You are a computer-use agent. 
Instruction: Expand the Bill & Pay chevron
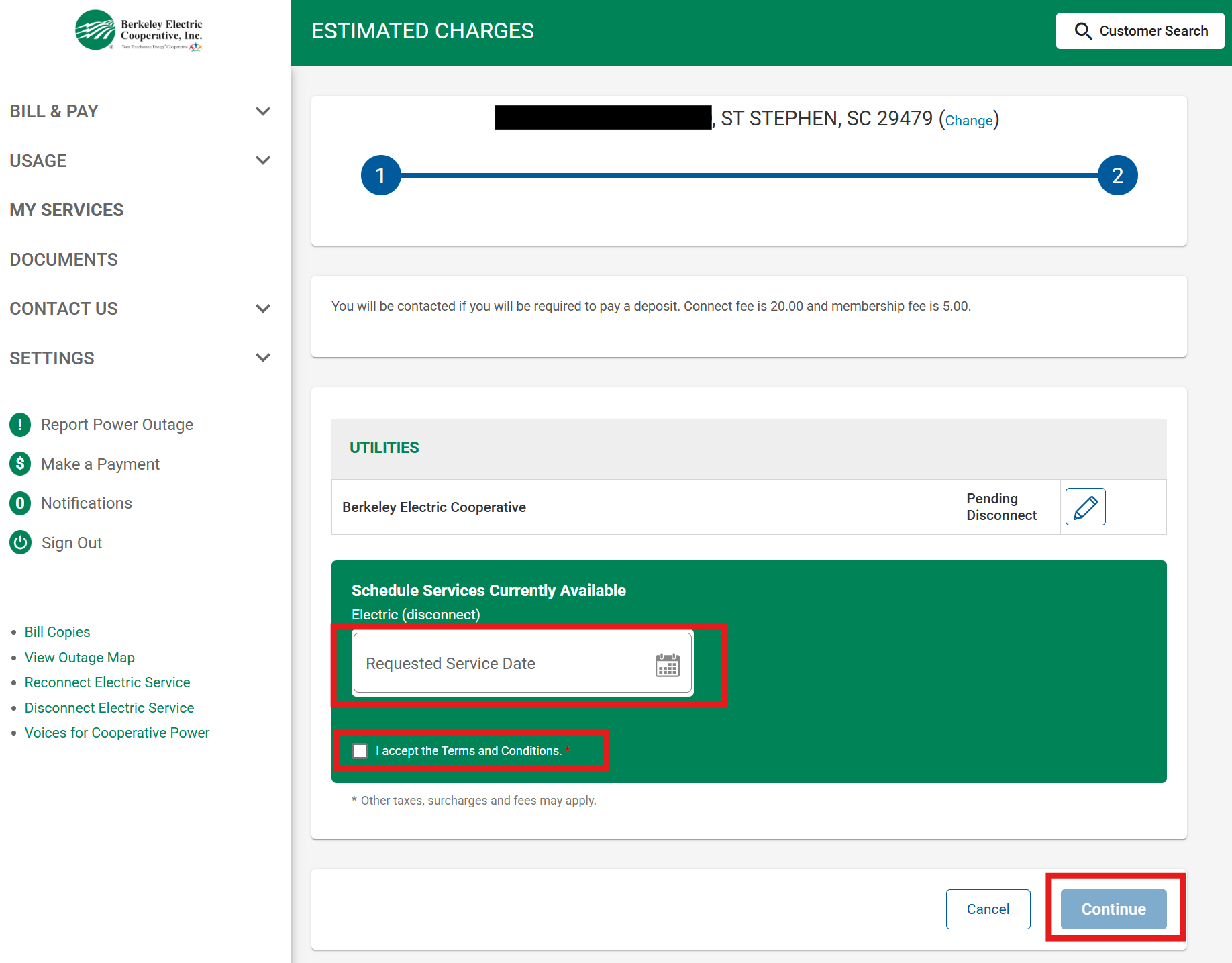[263, 111]
